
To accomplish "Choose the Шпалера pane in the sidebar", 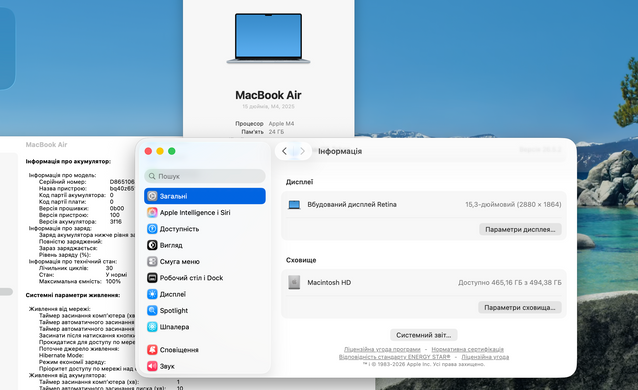I will pos(205,326).
